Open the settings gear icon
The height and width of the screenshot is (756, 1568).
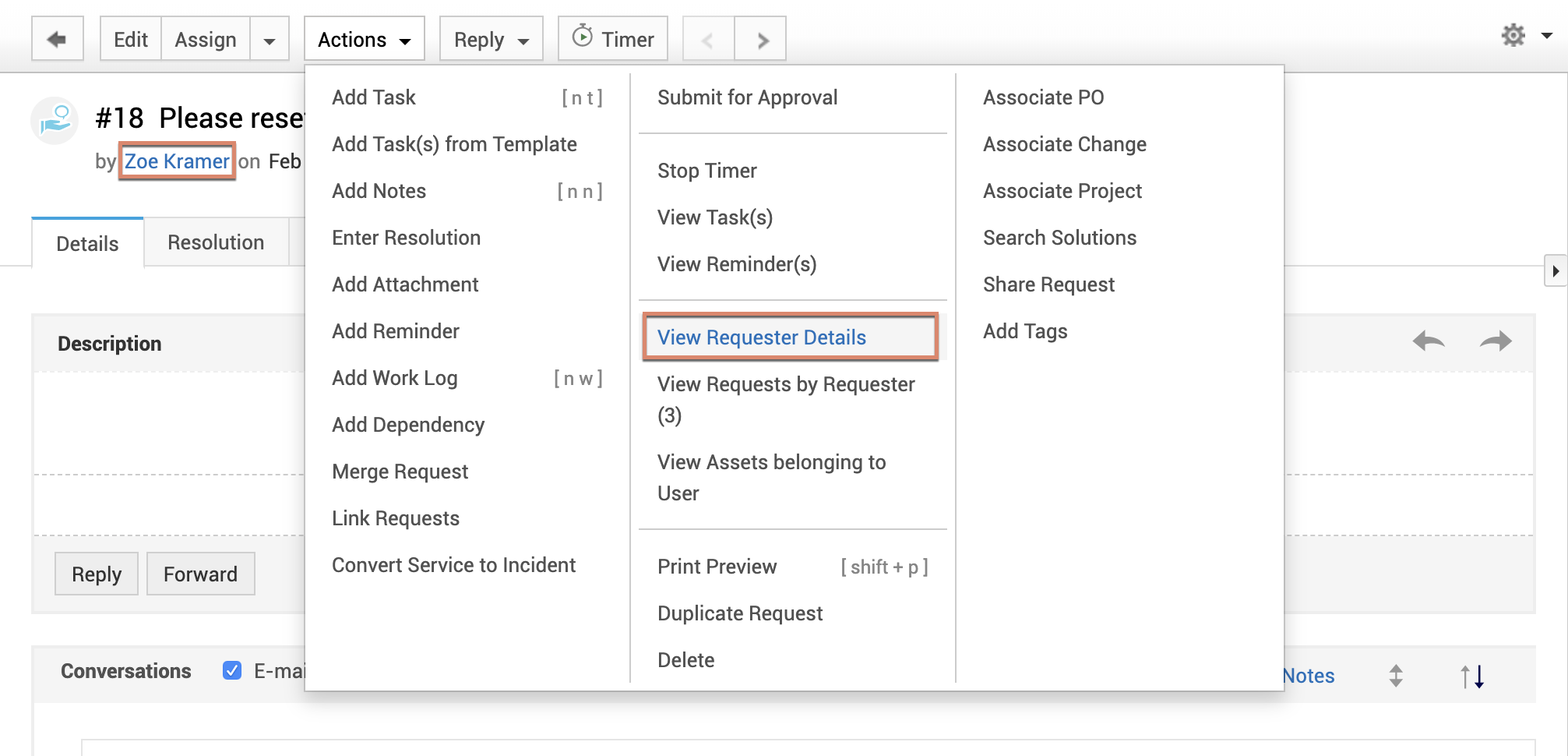pos(1513,35)
